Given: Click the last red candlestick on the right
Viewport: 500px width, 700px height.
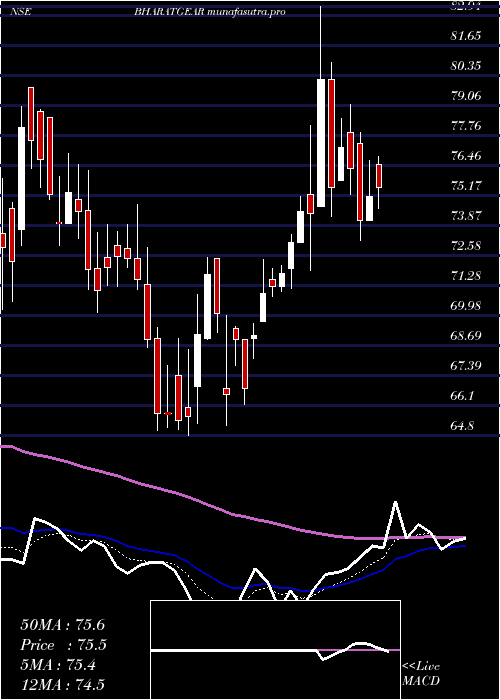Looking at the screenshot, I should [x=379, y=176].
